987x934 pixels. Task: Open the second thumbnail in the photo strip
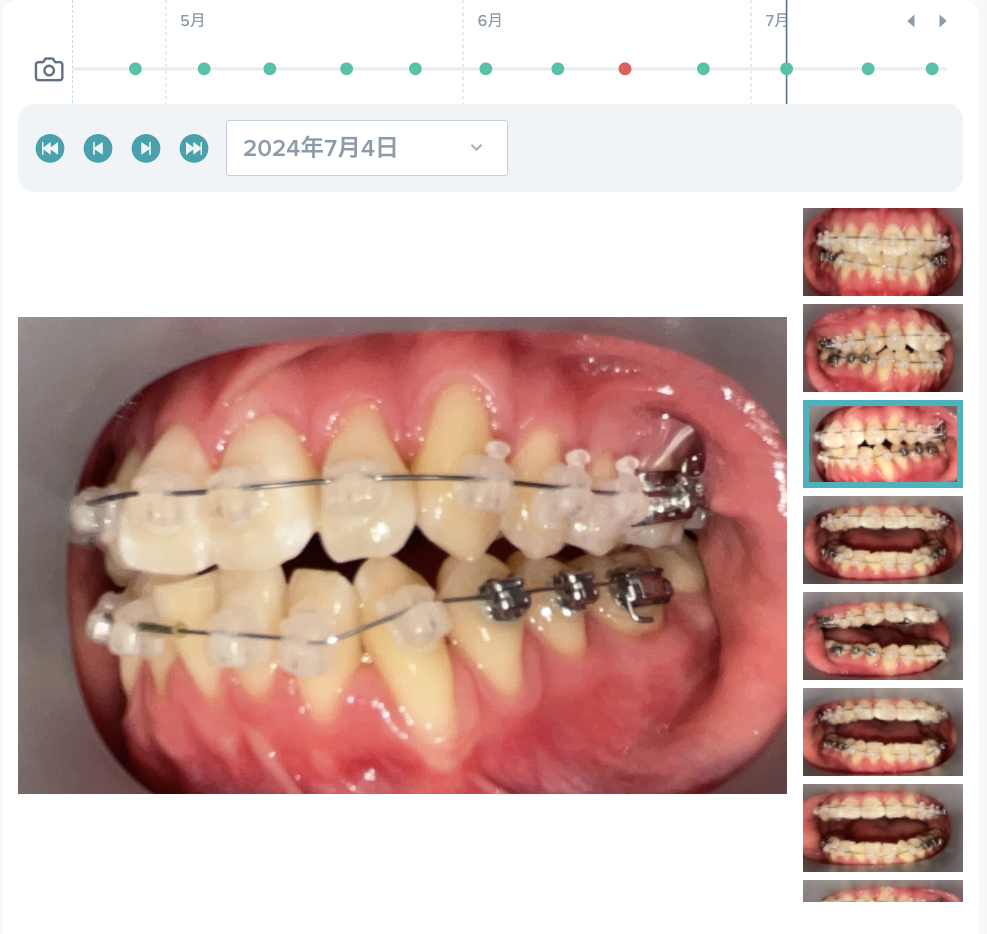pos(883,348)
